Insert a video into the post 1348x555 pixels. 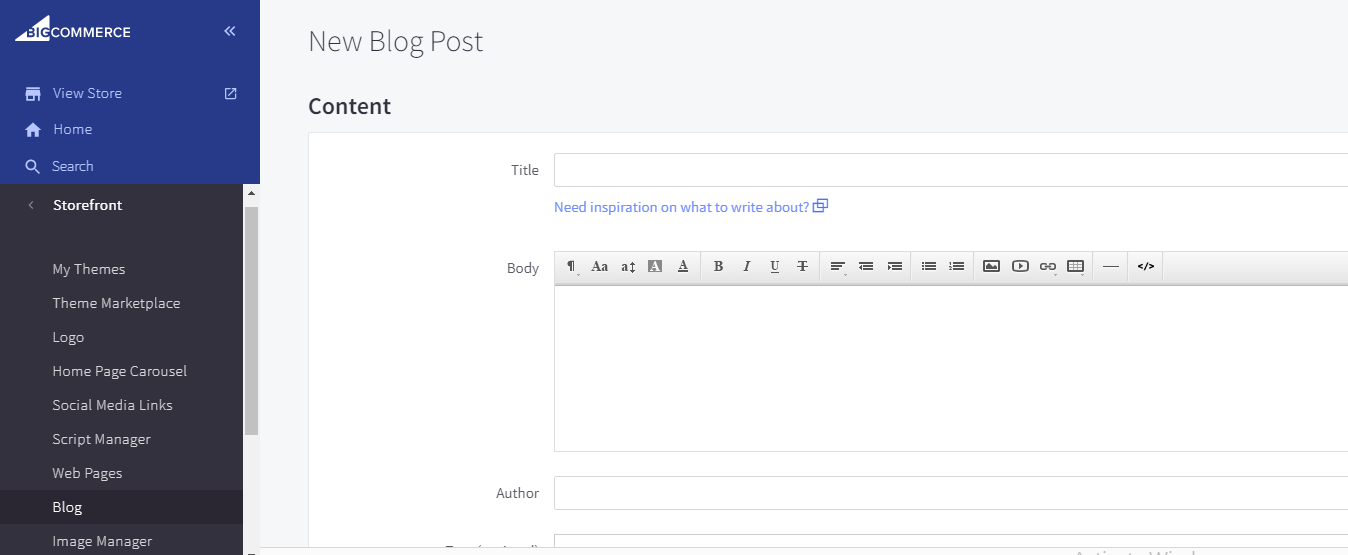[1019, 266]
